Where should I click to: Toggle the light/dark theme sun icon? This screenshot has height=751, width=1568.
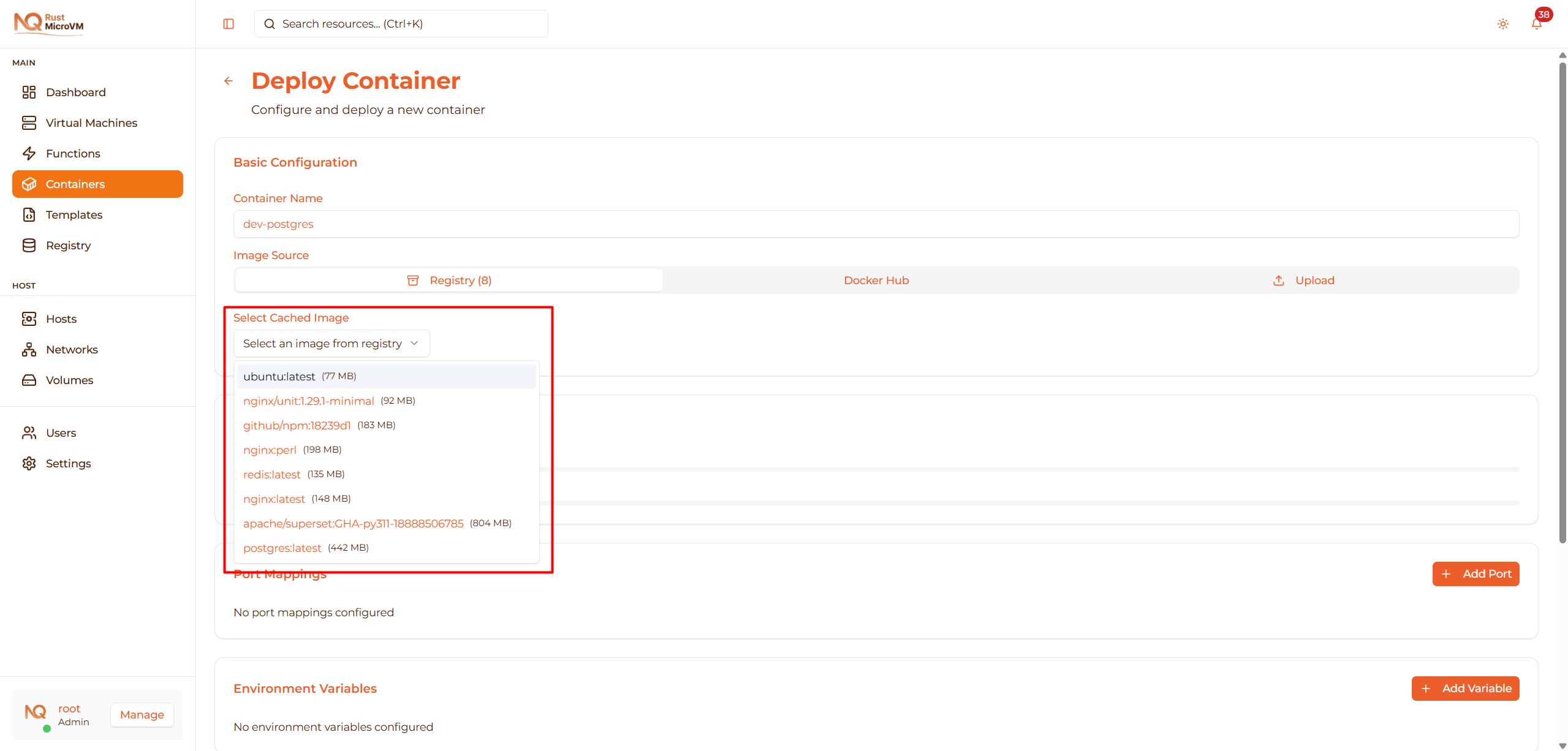coord(1502,24)
